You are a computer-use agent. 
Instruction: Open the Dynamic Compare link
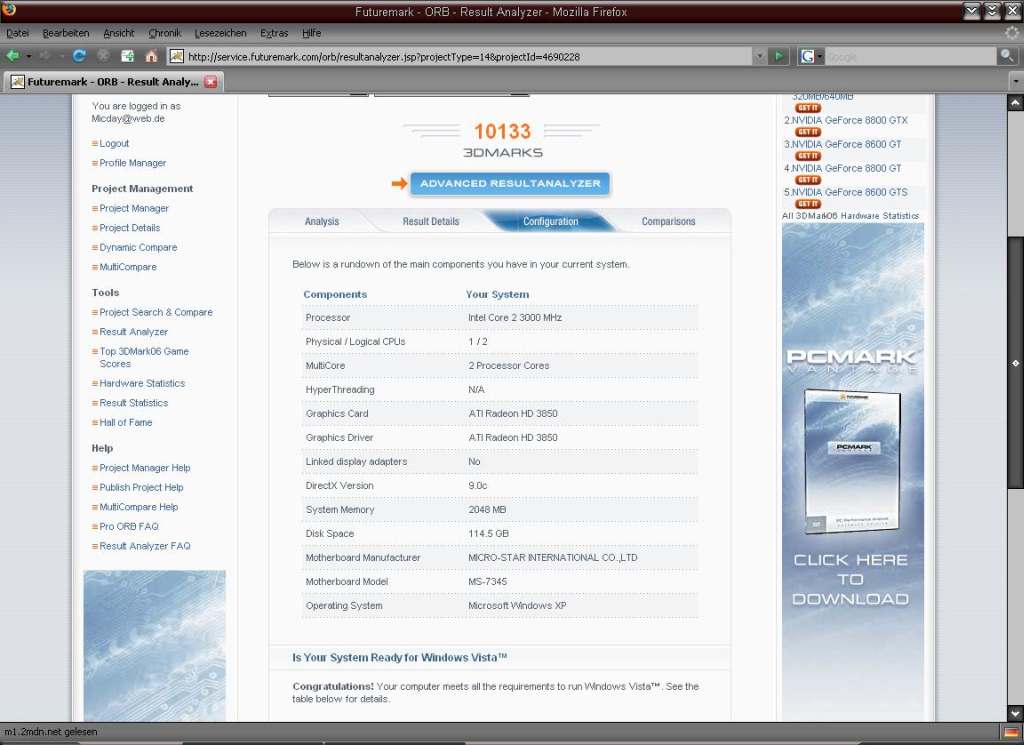(138, 247)
